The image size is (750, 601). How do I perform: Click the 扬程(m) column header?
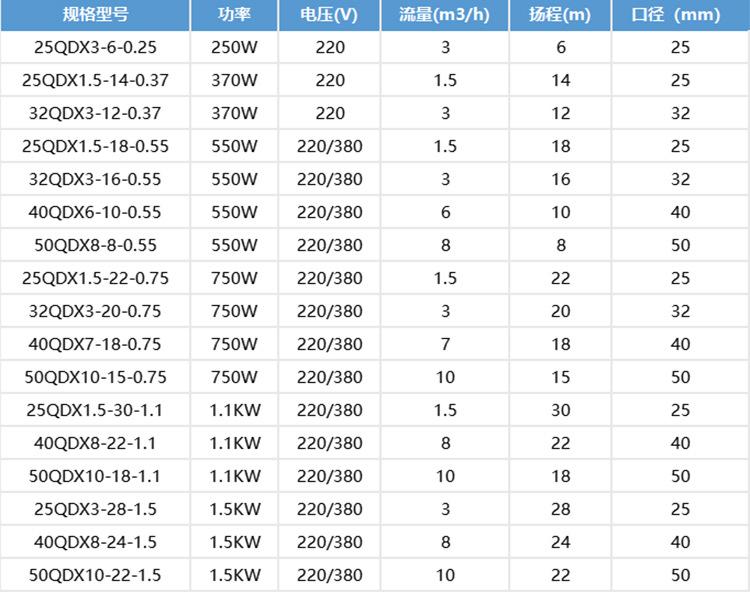560,16
